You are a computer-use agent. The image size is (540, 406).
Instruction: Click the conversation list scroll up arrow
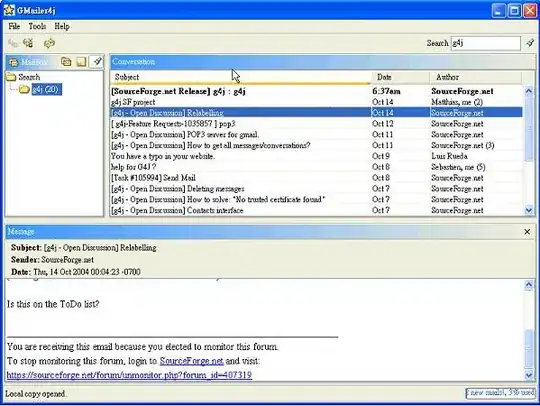[529, 91]
